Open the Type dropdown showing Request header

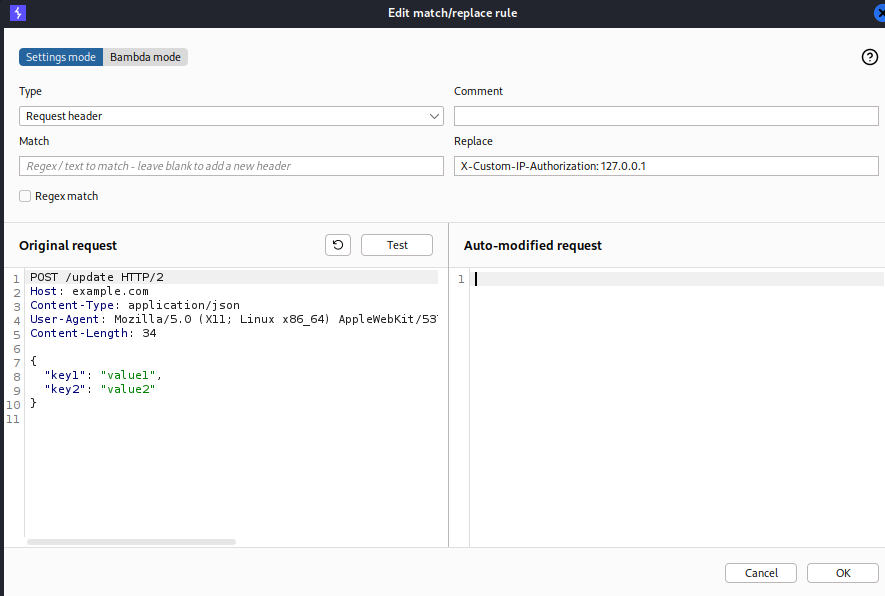(x=231, y=116)
